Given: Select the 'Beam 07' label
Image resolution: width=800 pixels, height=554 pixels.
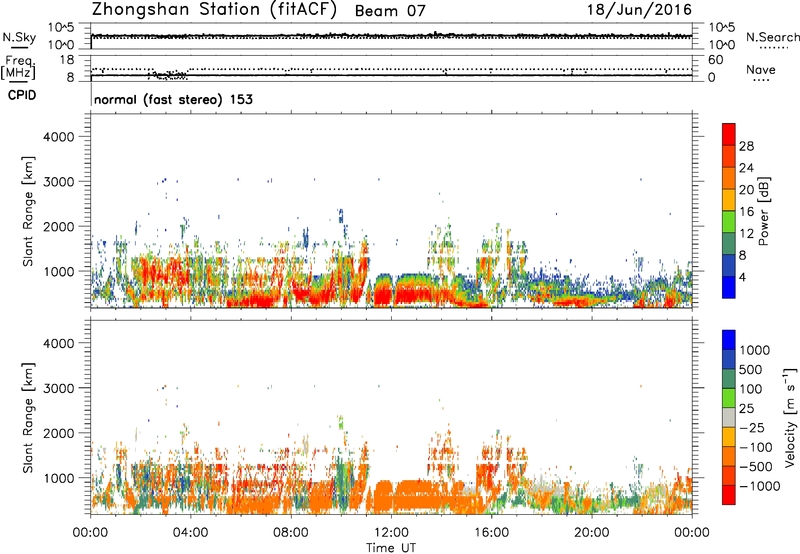Looking at the screenshot, I should click(390, 11).
